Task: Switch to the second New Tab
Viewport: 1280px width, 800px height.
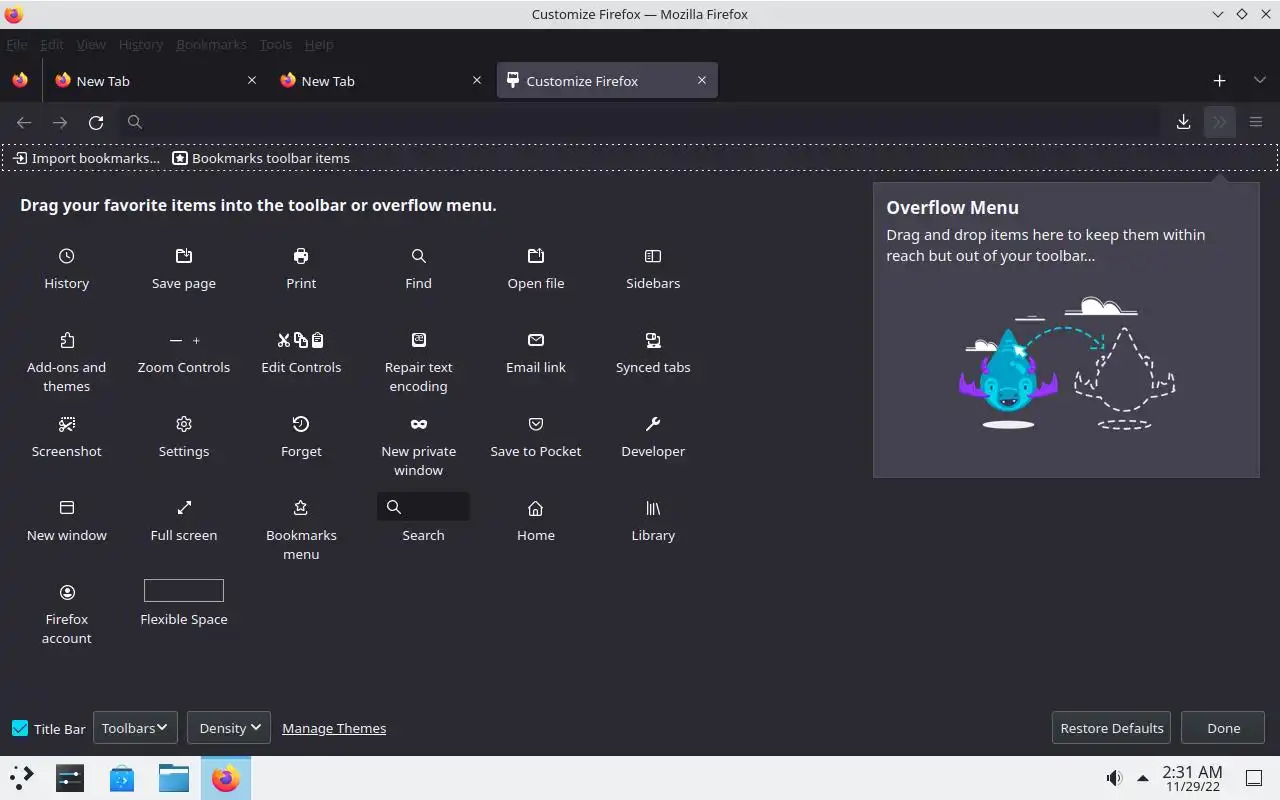Action: pos(380,81)
